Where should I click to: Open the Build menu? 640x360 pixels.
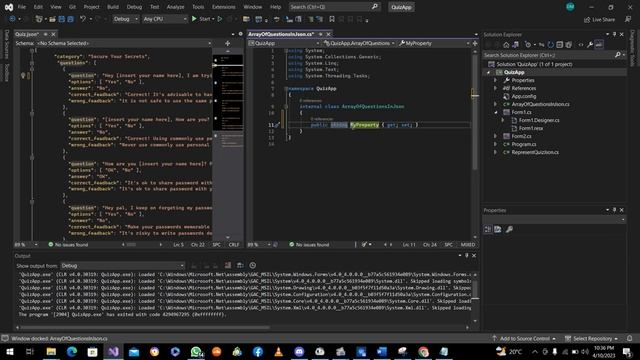click(x=113, y=7)
